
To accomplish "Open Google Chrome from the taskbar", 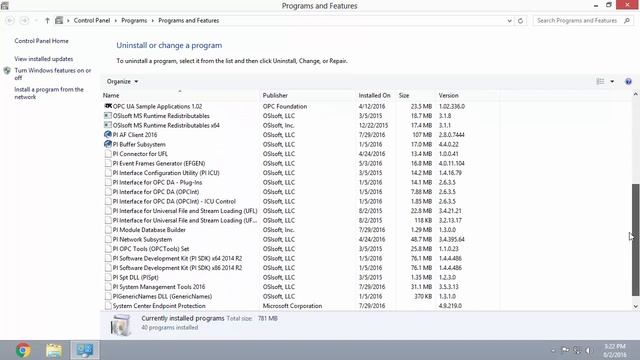I will [23, 350].
